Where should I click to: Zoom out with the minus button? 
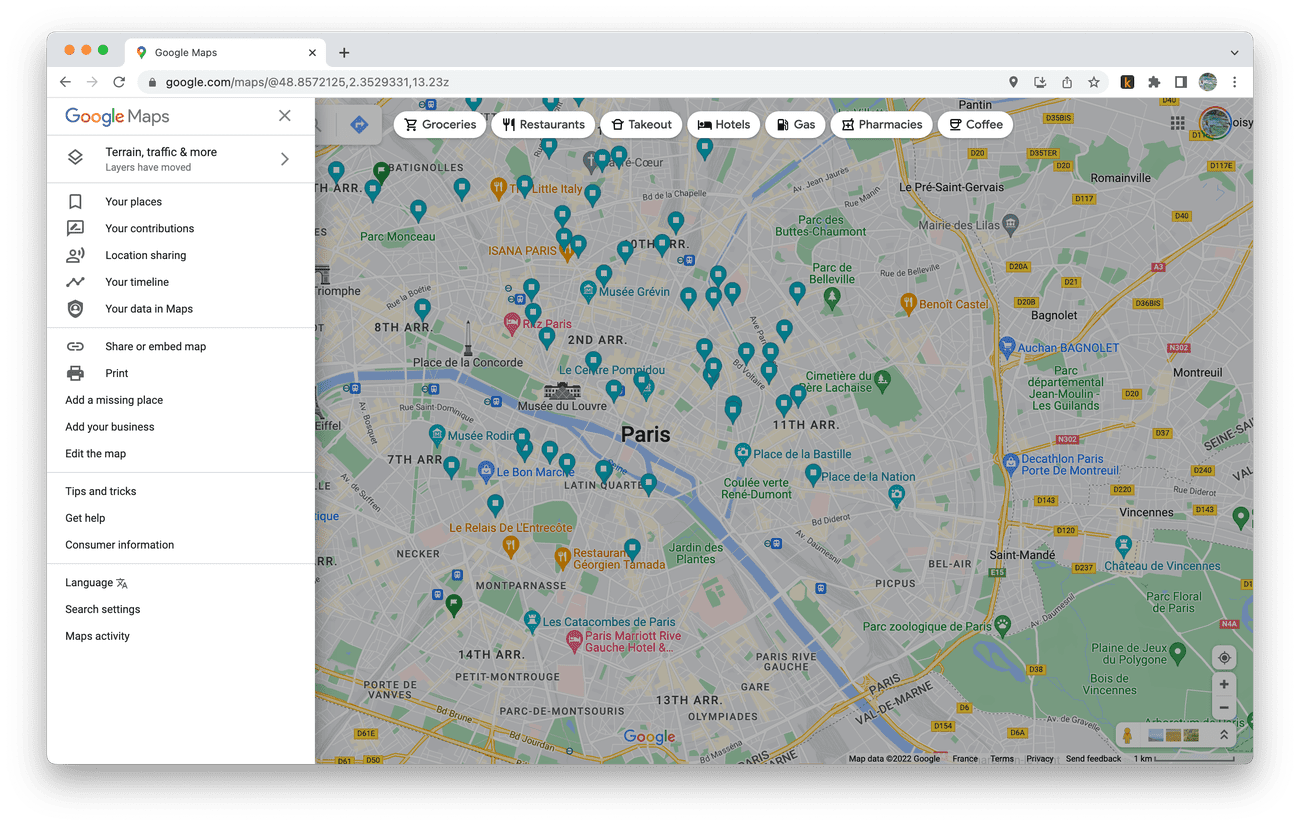1224,708
